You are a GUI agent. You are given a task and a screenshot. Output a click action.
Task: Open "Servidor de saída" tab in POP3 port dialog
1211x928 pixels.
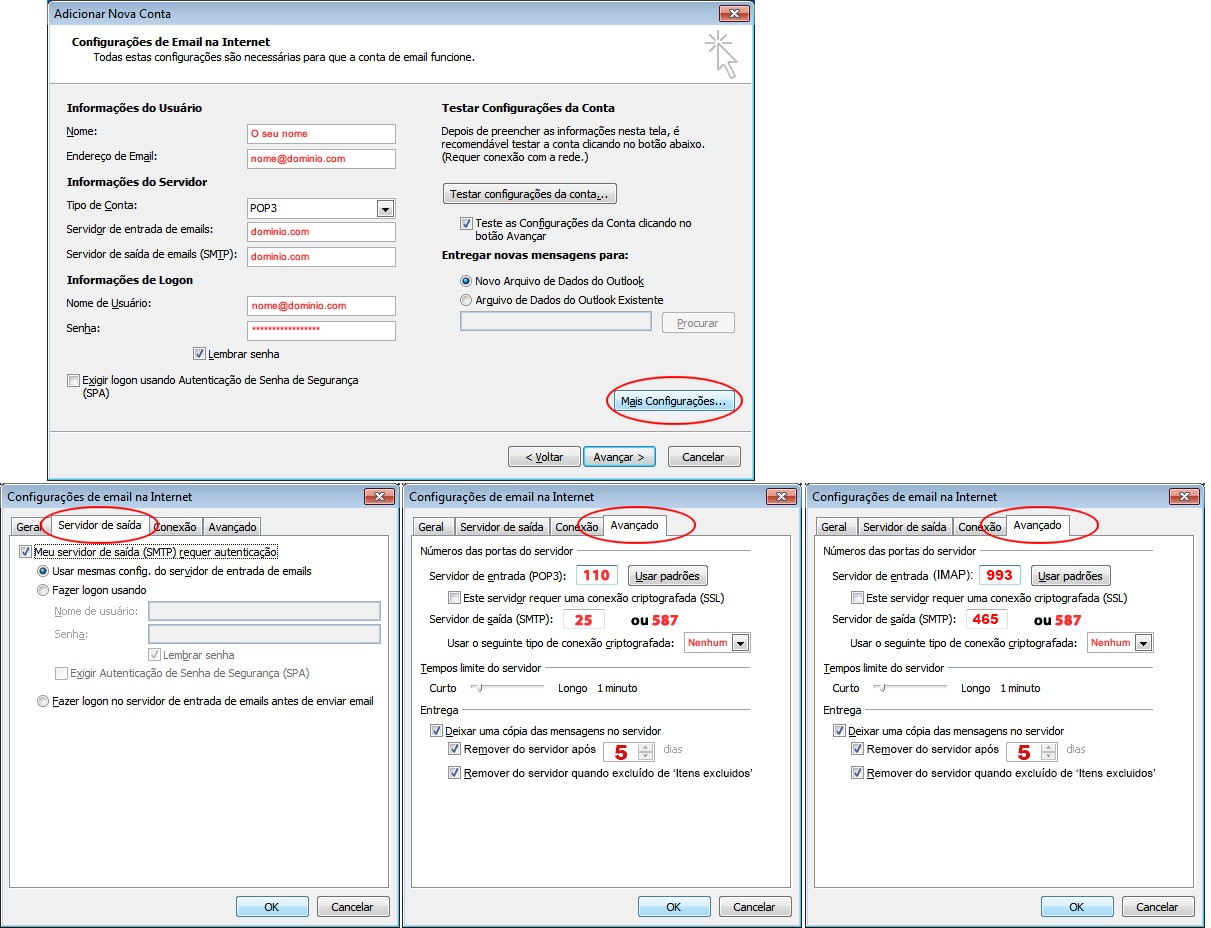502,527
